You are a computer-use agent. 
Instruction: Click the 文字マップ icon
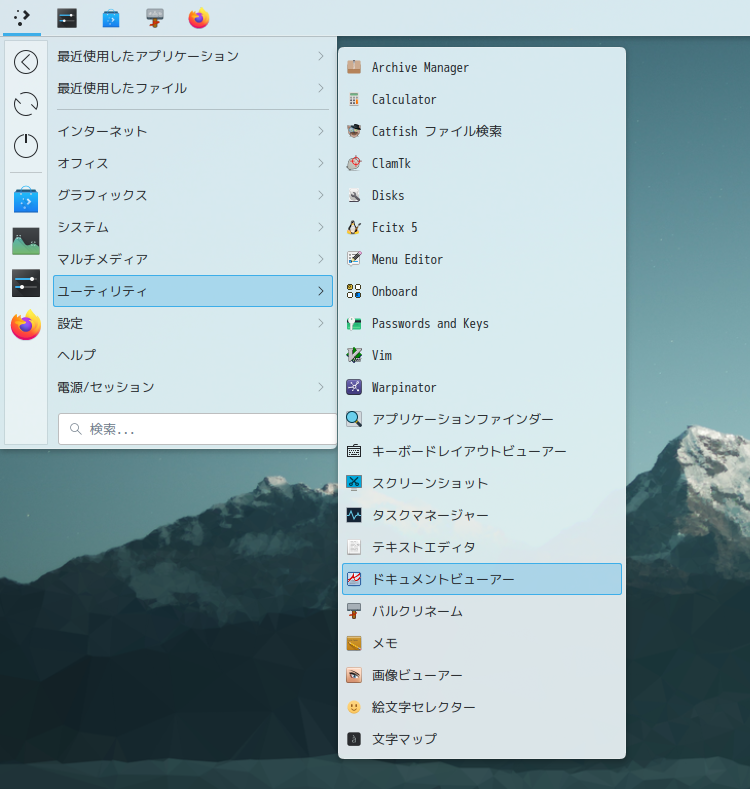[x=354, y=739]
